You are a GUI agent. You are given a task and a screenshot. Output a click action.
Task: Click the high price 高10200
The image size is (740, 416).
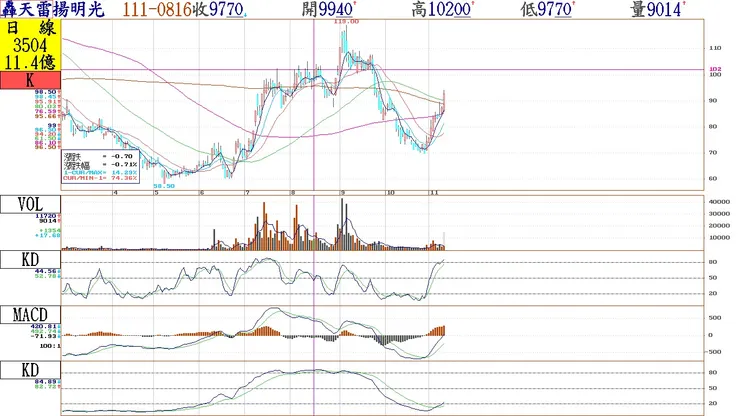tap(441, 9)
